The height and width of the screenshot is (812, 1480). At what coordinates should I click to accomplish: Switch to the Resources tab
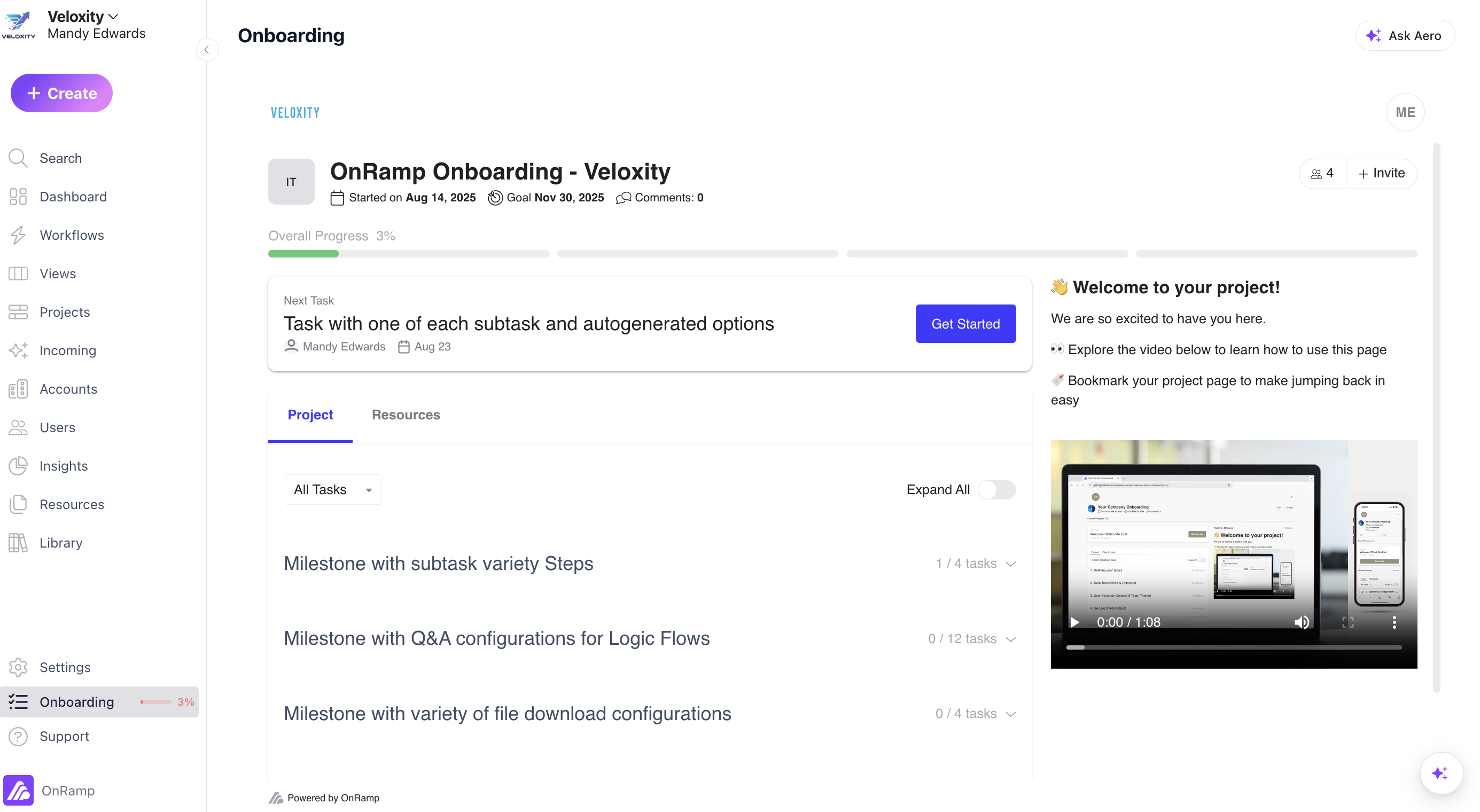point(406,415)
